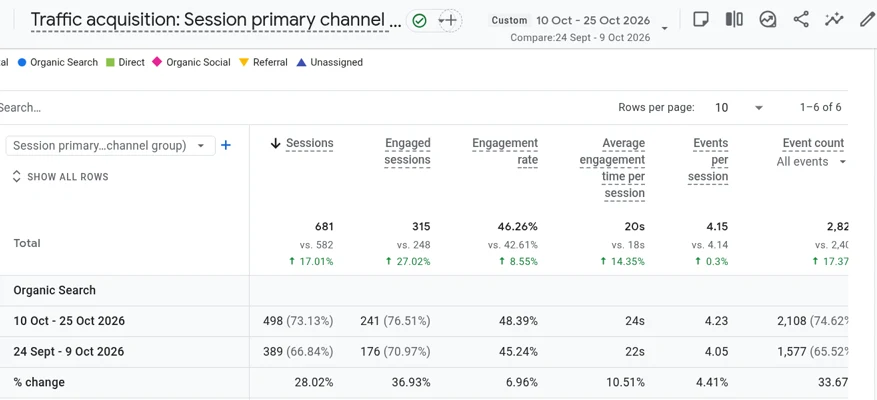The width and height of the screenshot is (877, 400).
Task: Open the All events dropdown
Action: tap(811, 162)
